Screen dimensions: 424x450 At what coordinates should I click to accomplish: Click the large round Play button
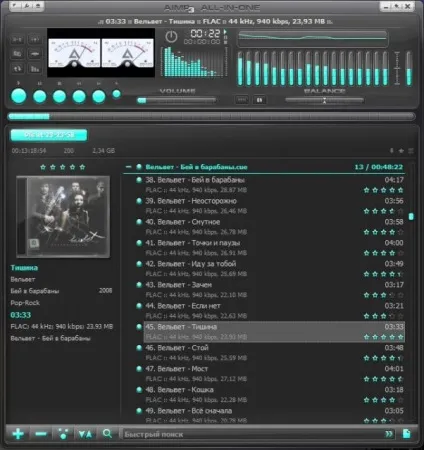coord(19,96)
